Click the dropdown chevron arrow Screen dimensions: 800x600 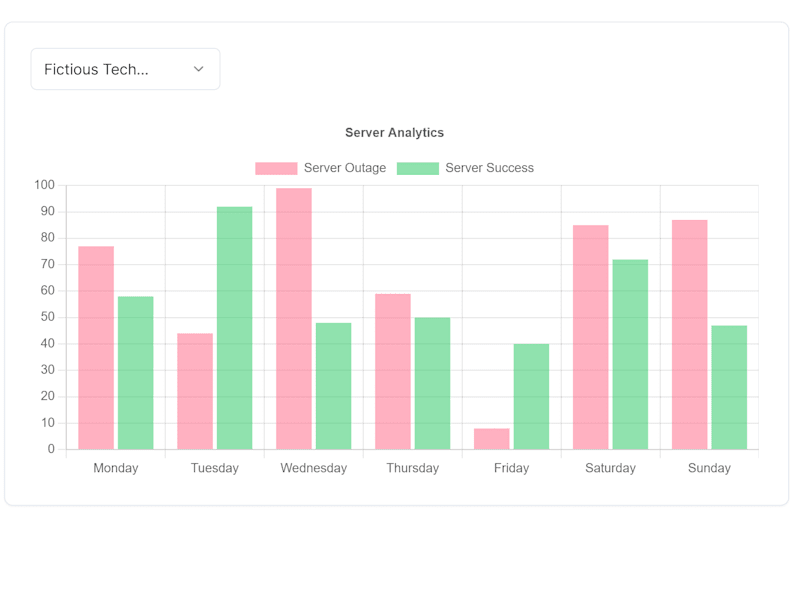[x=198, y=69]
